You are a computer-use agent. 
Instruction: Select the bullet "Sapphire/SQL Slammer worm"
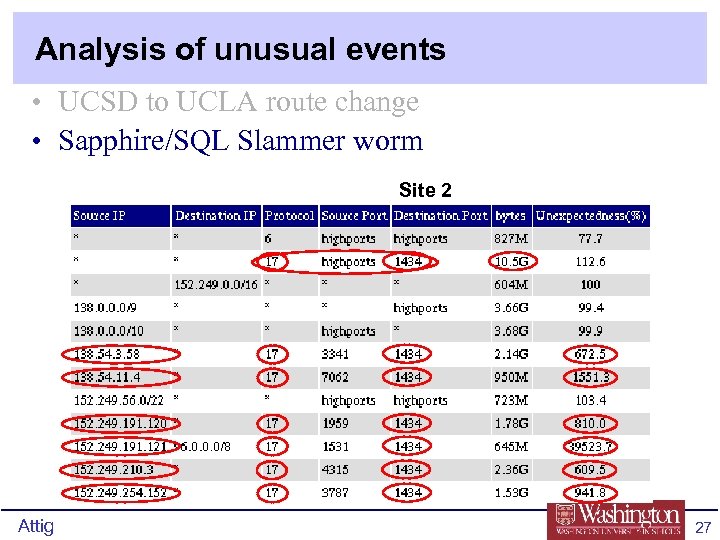(241, 141)
